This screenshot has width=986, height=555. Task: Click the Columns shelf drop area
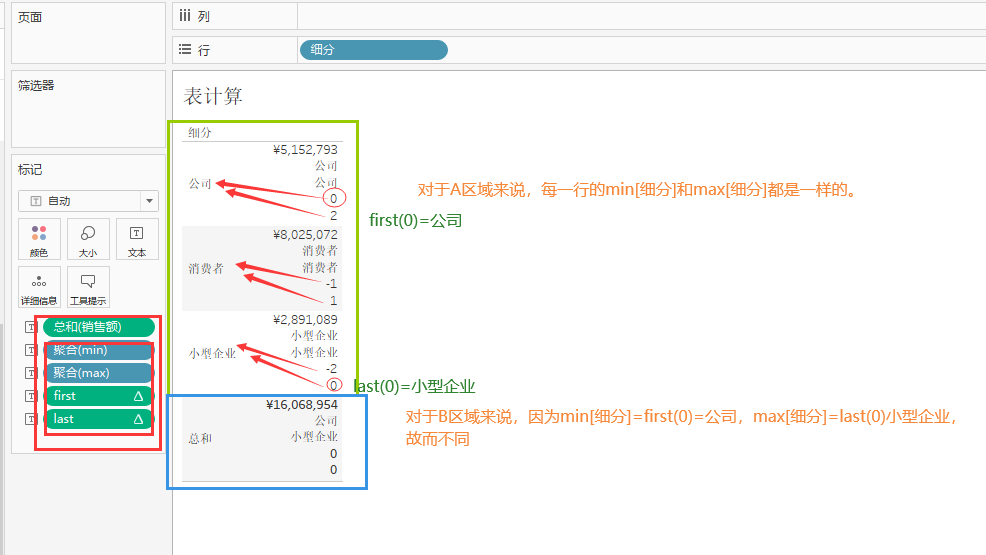[x=641, y=16]
